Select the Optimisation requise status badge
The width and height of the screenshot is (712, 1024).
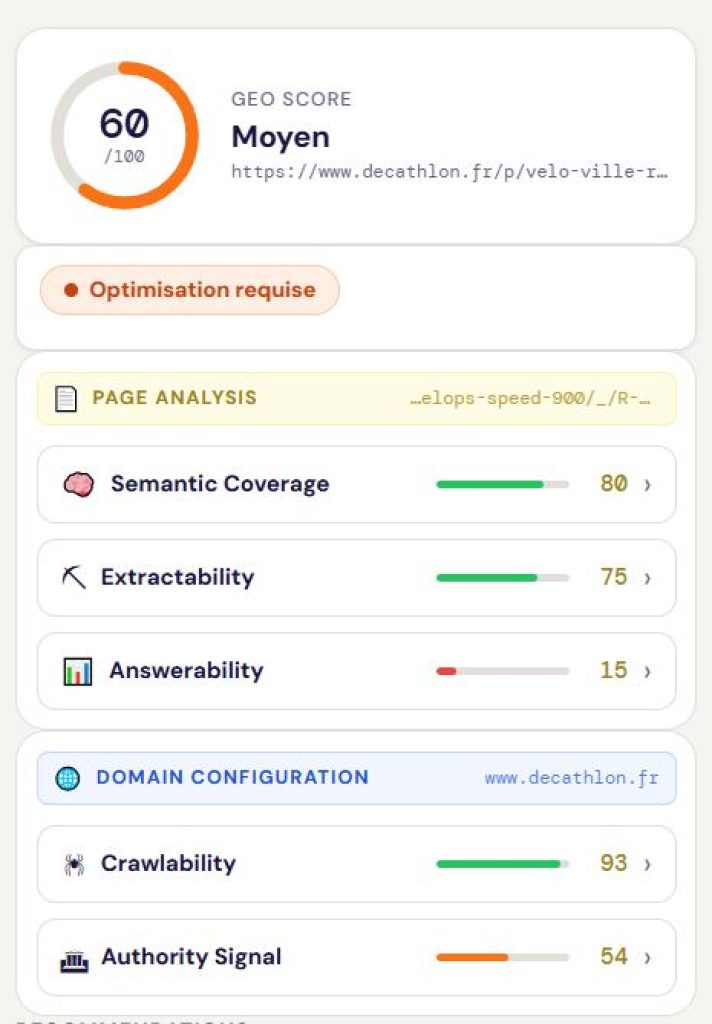pos(188,289)
